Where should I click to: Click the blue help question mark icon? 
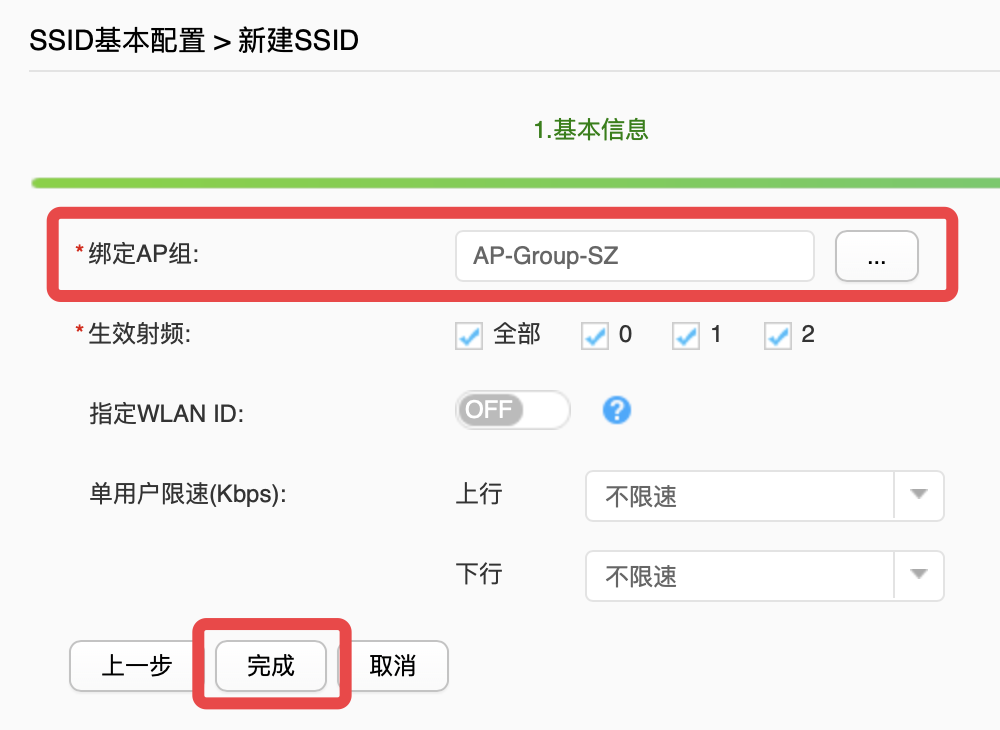[616, 410]
